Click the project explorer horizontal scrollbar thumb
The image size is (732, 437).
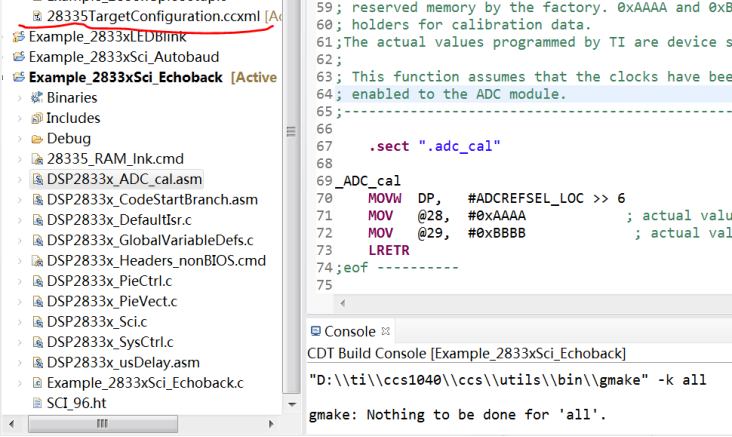point(103,424)
